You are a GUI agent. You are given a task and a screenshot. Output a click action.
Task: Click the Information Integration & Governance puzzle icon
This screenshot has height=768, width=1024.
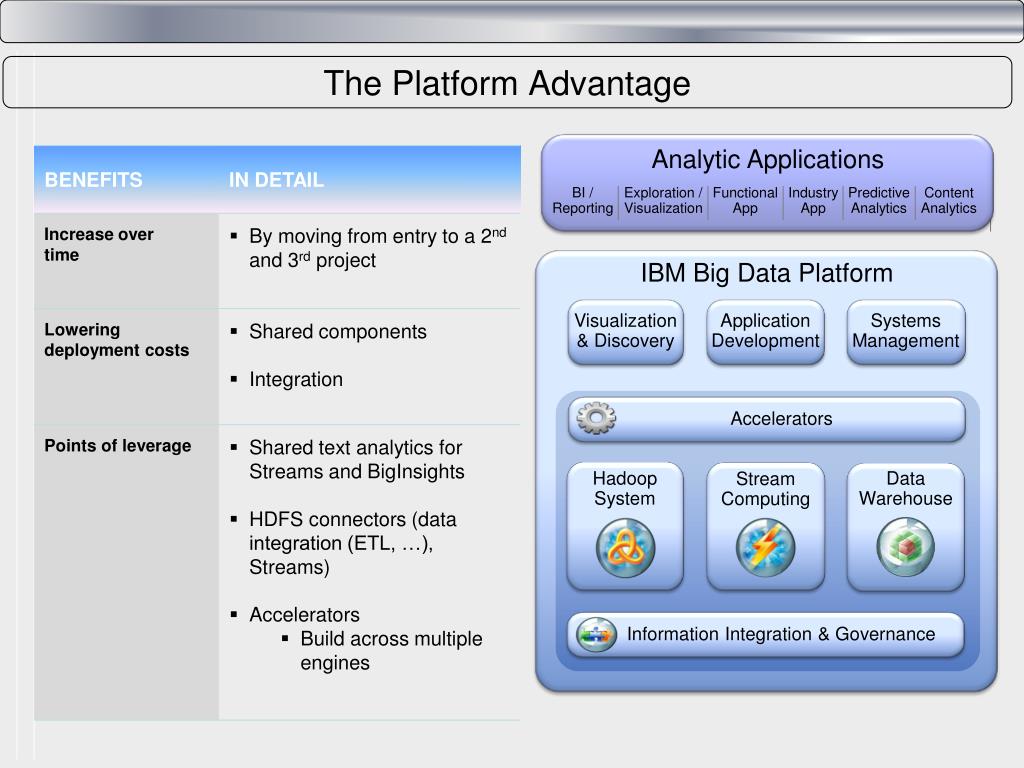pos(596,634)
